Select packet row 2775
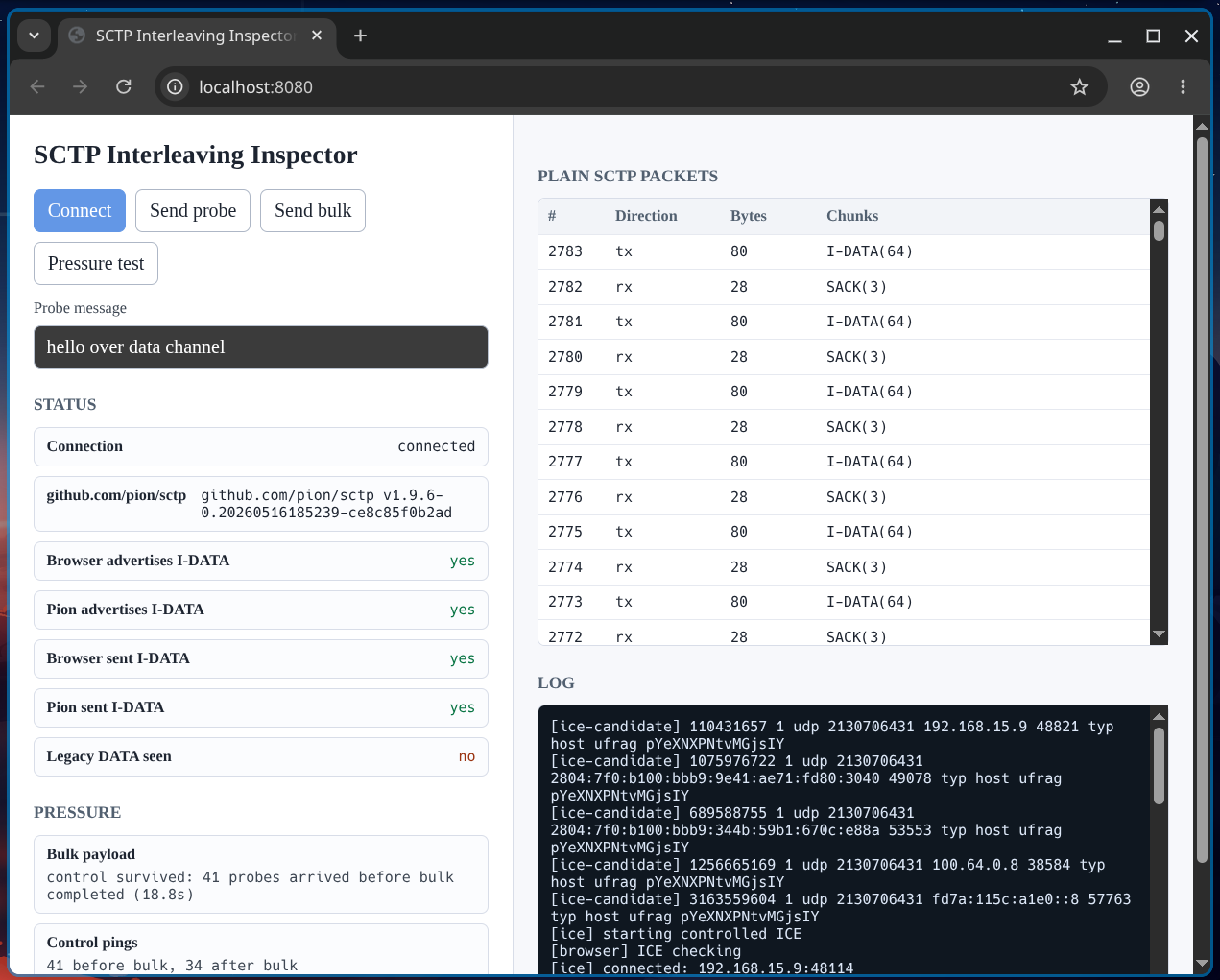The image size is (1220, 980). coord(844,532)
